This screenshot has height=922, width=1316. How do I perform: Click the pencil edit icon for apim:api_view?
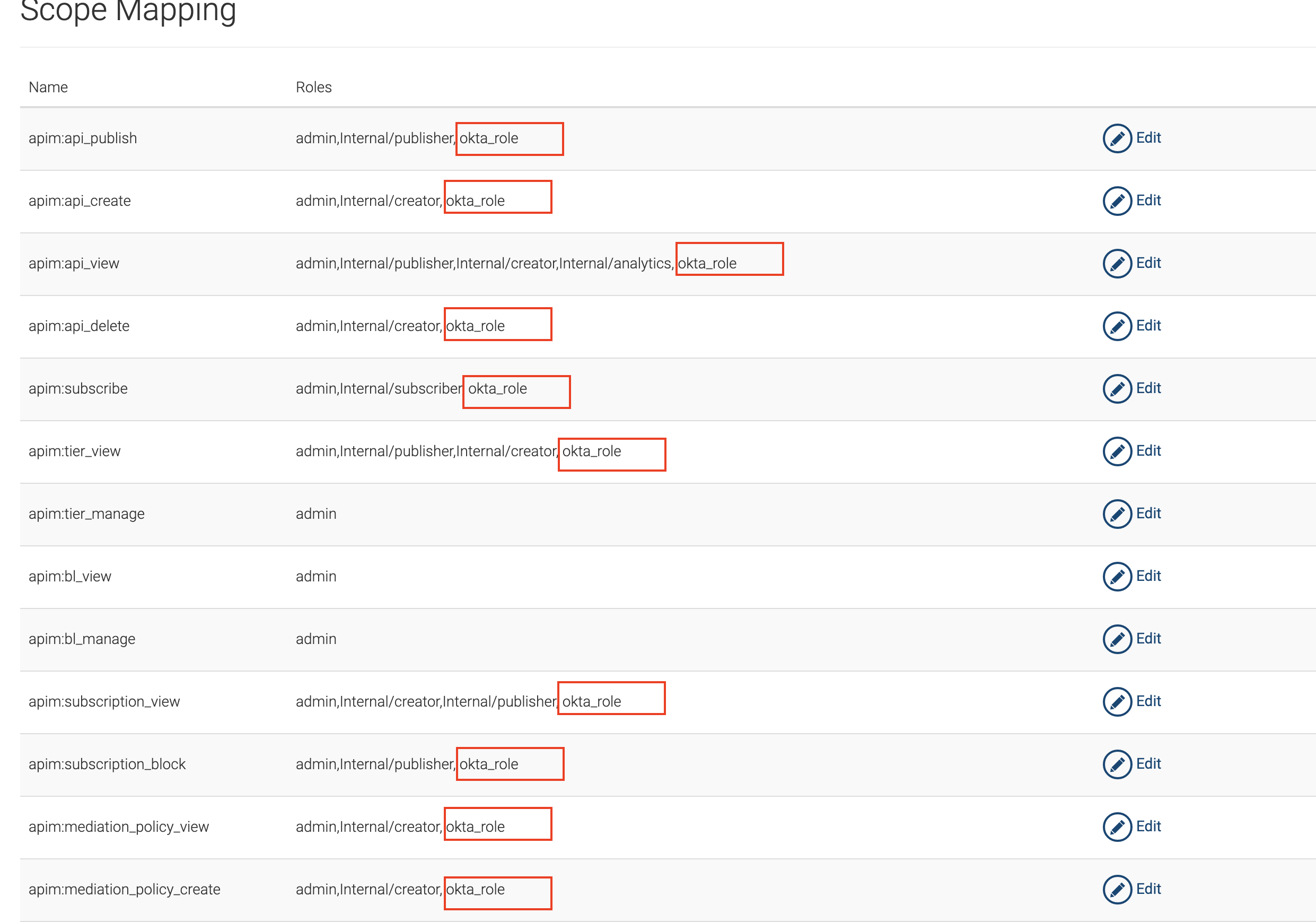[1117, 263]
